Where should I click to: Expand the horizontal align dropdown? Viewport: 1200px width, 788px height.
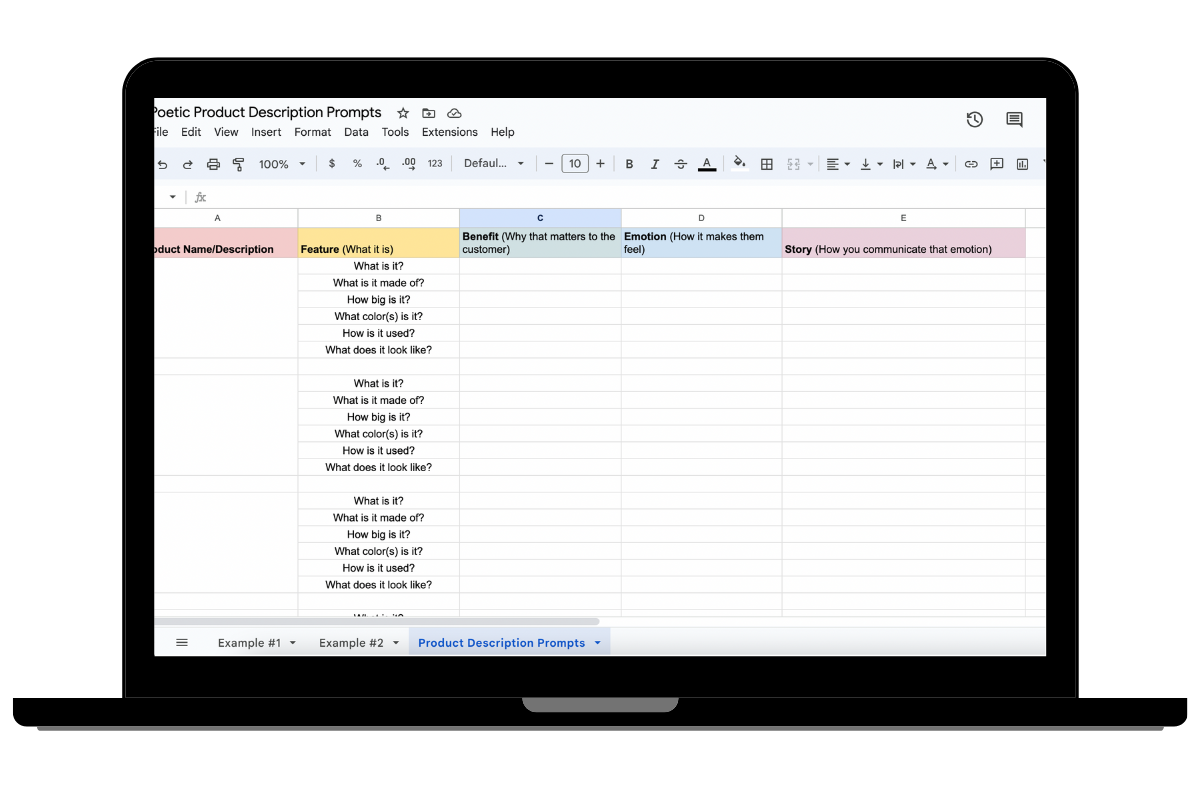[x=838, y=164]
